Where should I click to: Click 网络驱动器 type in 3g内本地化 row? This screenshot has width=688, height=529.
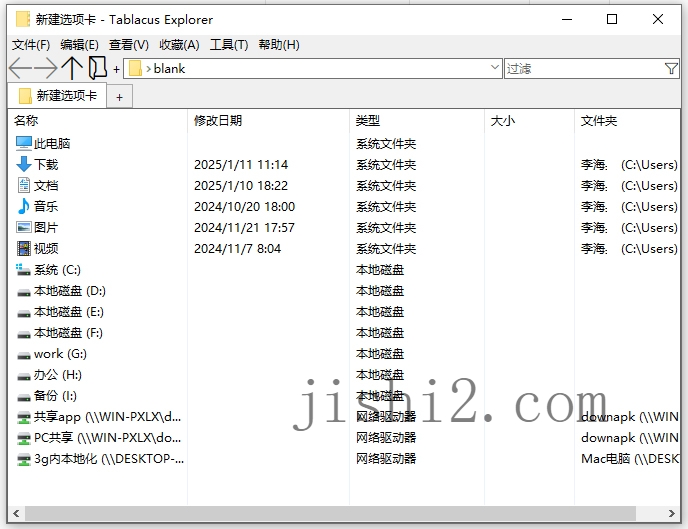(x=386, y=459)
